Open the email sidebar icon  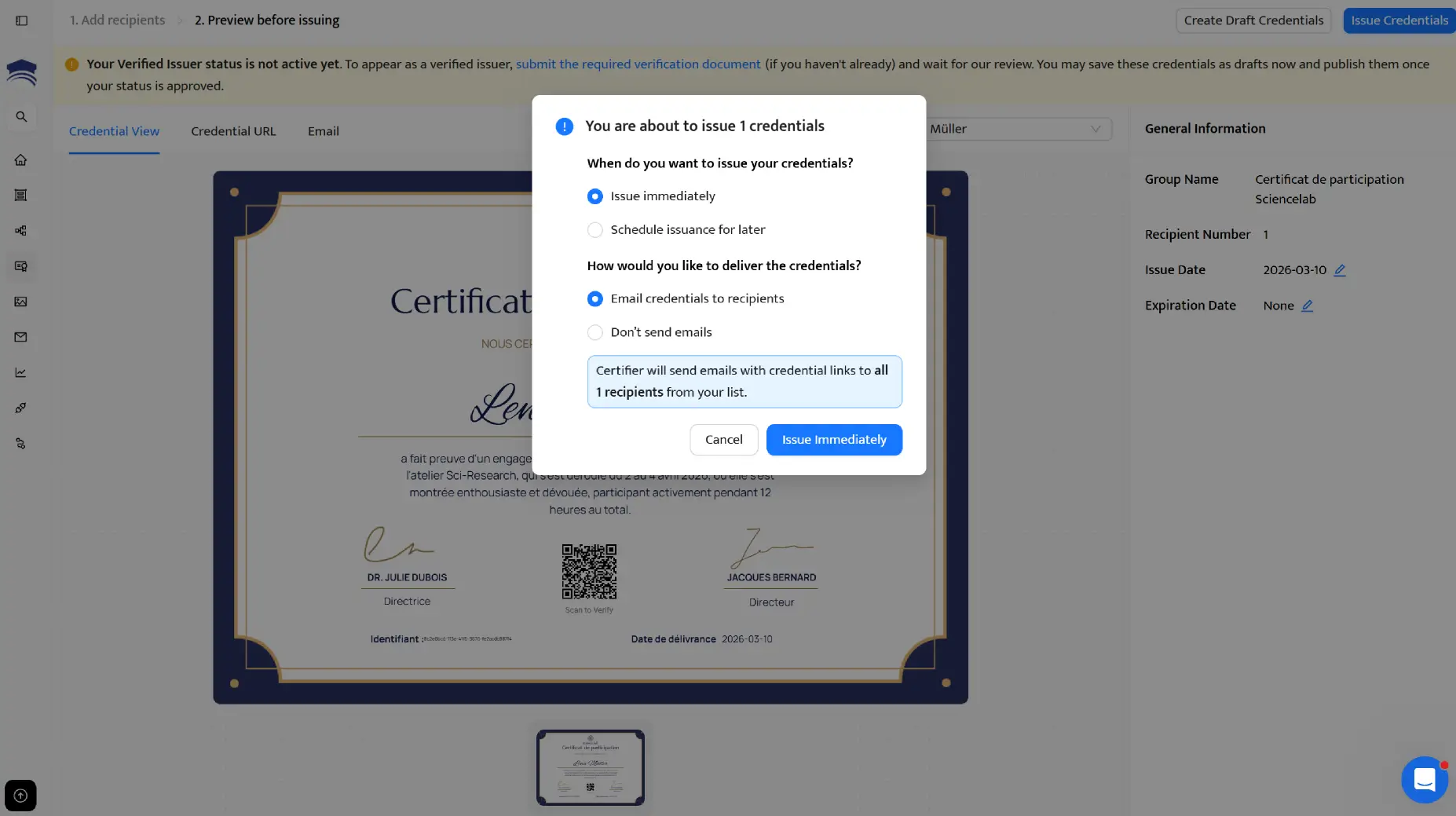click(x=21, y=337)
